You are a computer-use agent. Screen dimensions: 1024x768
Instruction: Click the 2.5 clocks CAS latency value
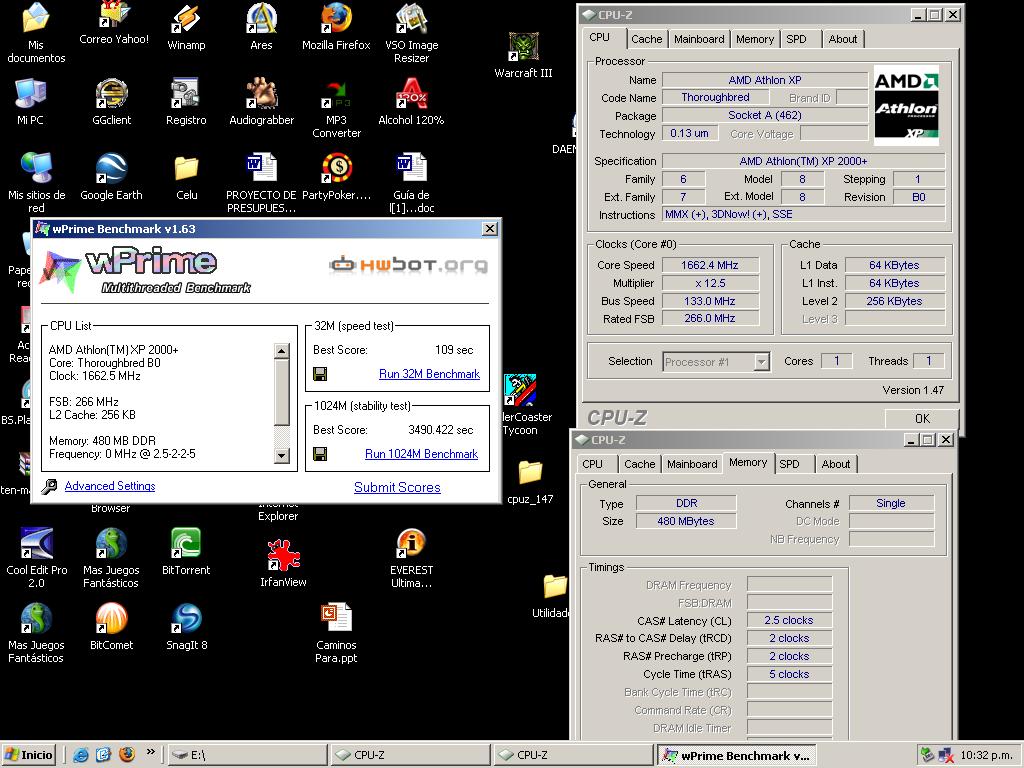[x=789, y=620]
